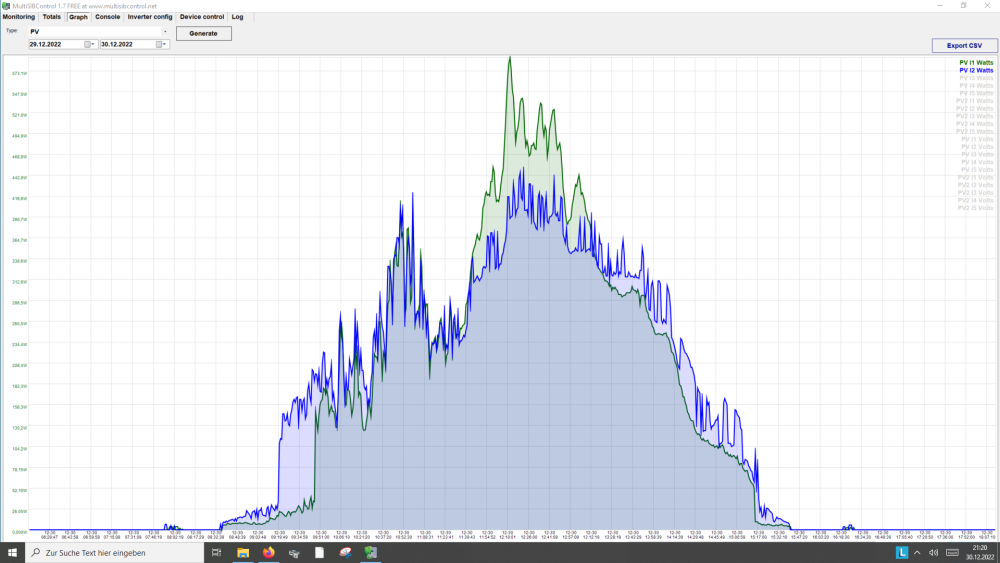Show PV2 I3 Volts series in legend
The image size is (1000, 563).
[x=975, y=193]
